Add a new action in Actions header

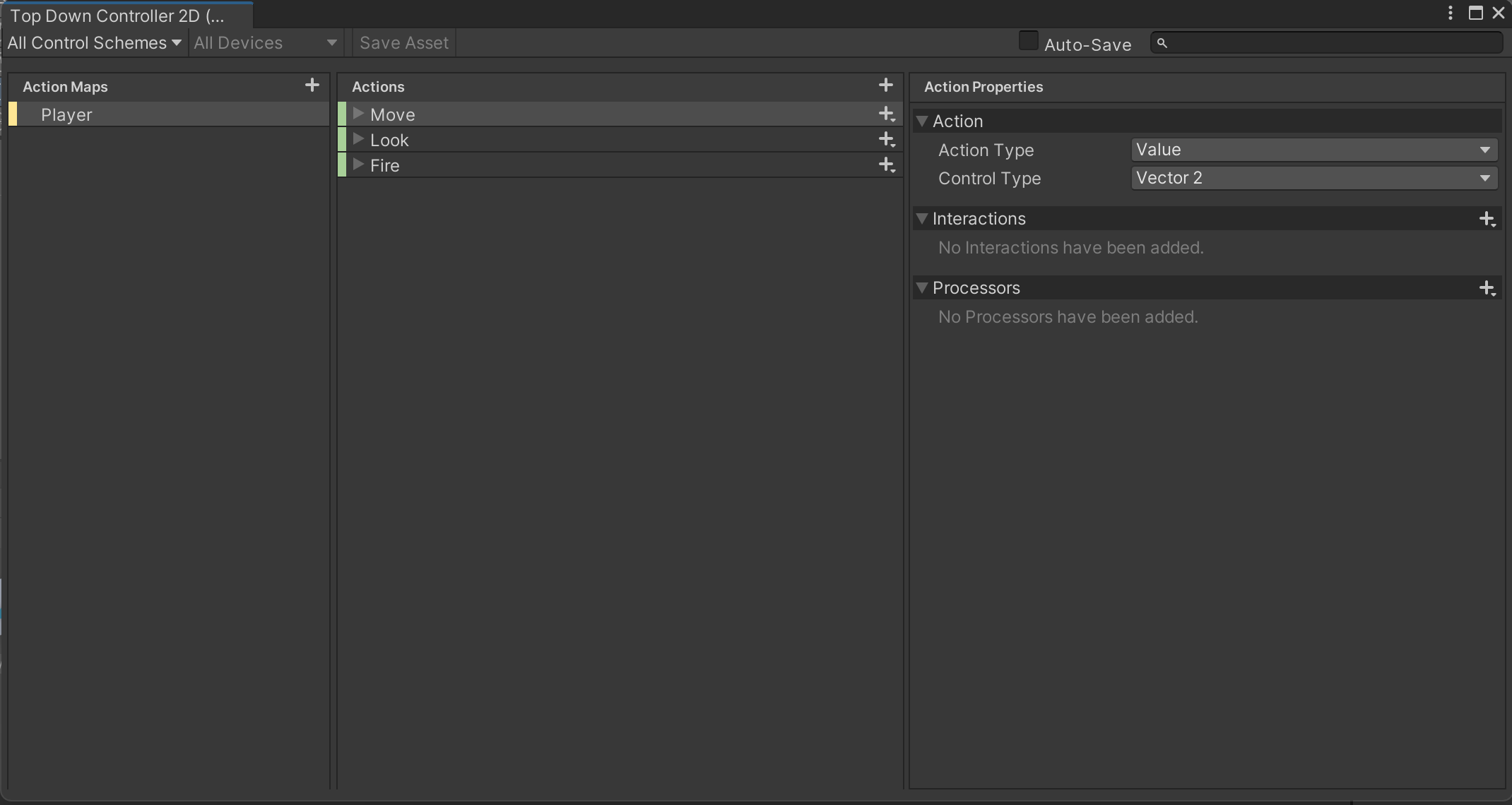(885, 85)
